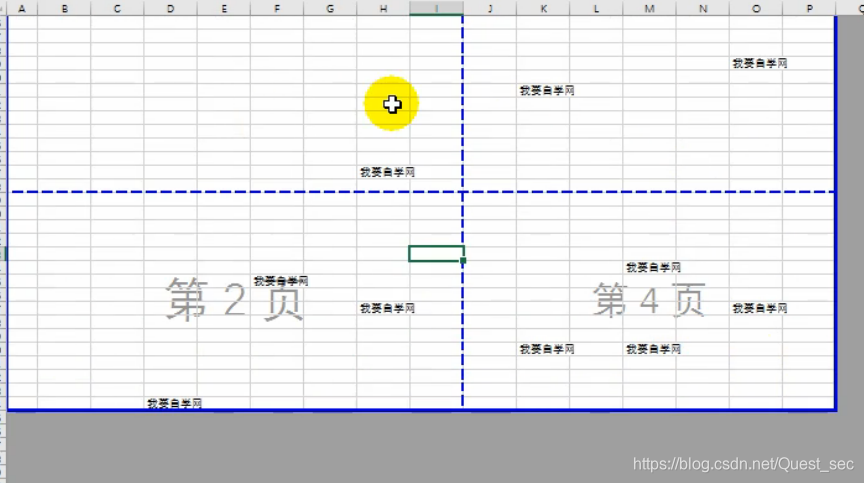Select 我要自学网 cell in column F over 第 2 页
864x483 pixels.
click(x=281, y=281)
